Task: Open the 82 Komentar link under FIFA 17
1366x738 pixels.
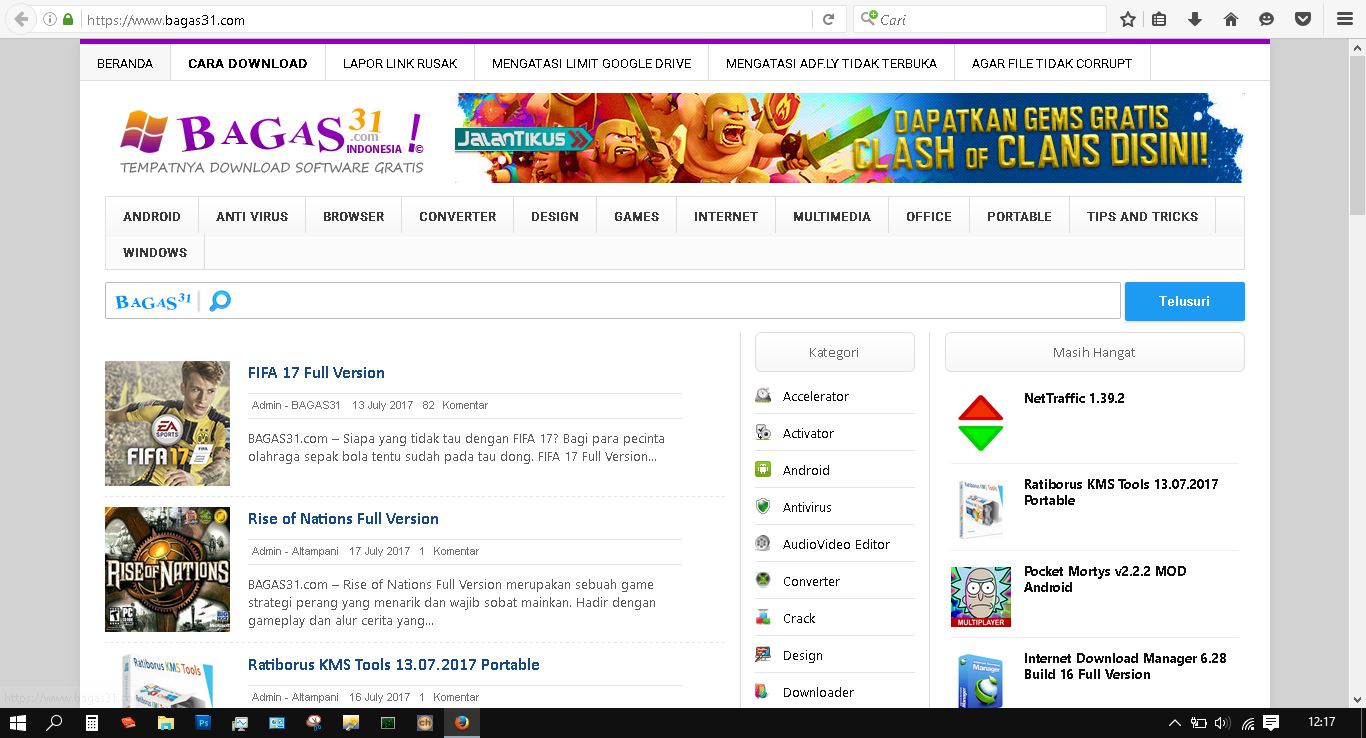Action: click(455, 405)
